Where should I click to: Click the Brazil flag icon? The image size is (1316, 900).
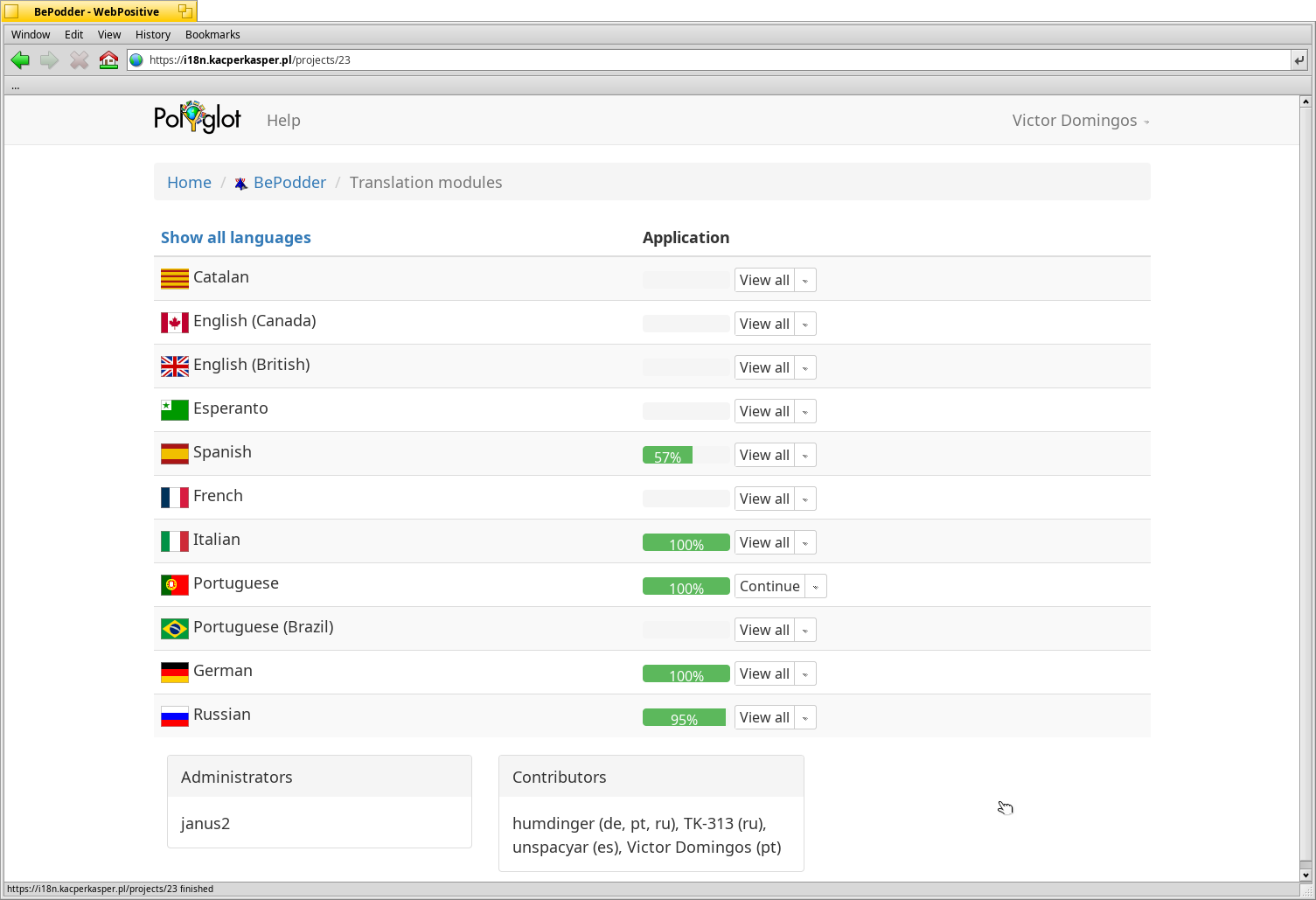(175, 629)
